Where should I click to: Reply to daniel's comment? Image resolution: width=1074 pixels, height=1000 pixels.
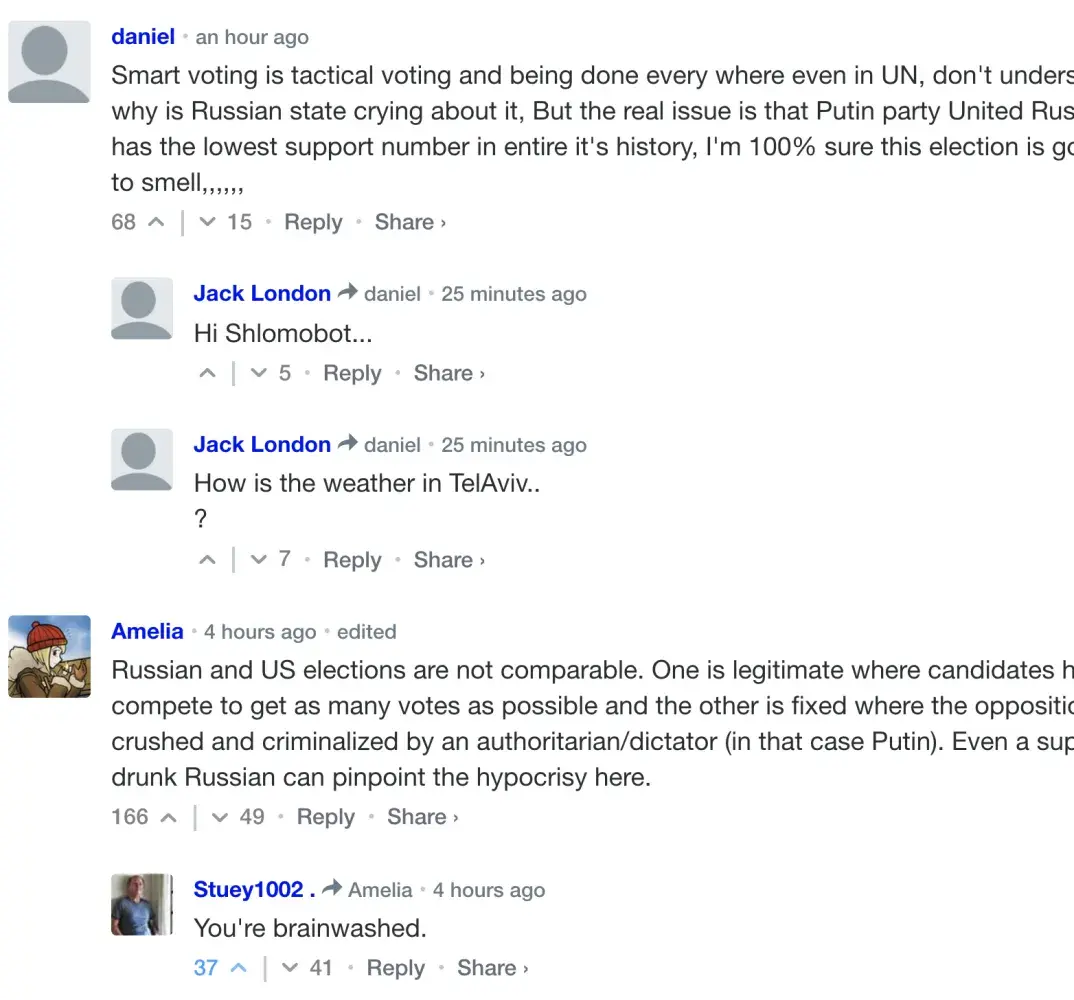[x=313, y=222]
